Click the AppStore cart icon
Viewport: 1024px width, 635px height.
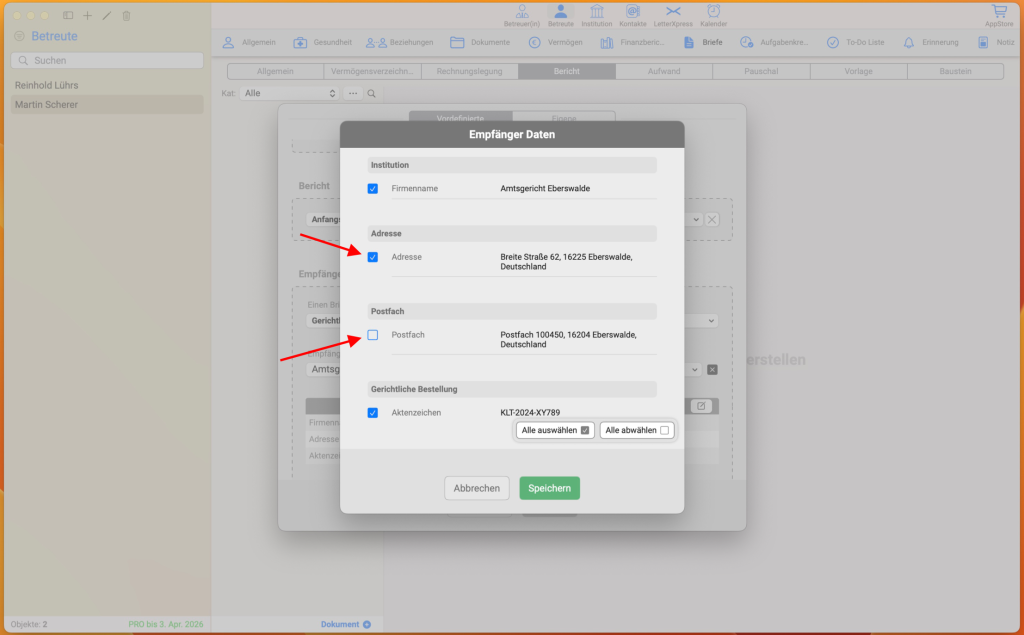pos(998,12)
